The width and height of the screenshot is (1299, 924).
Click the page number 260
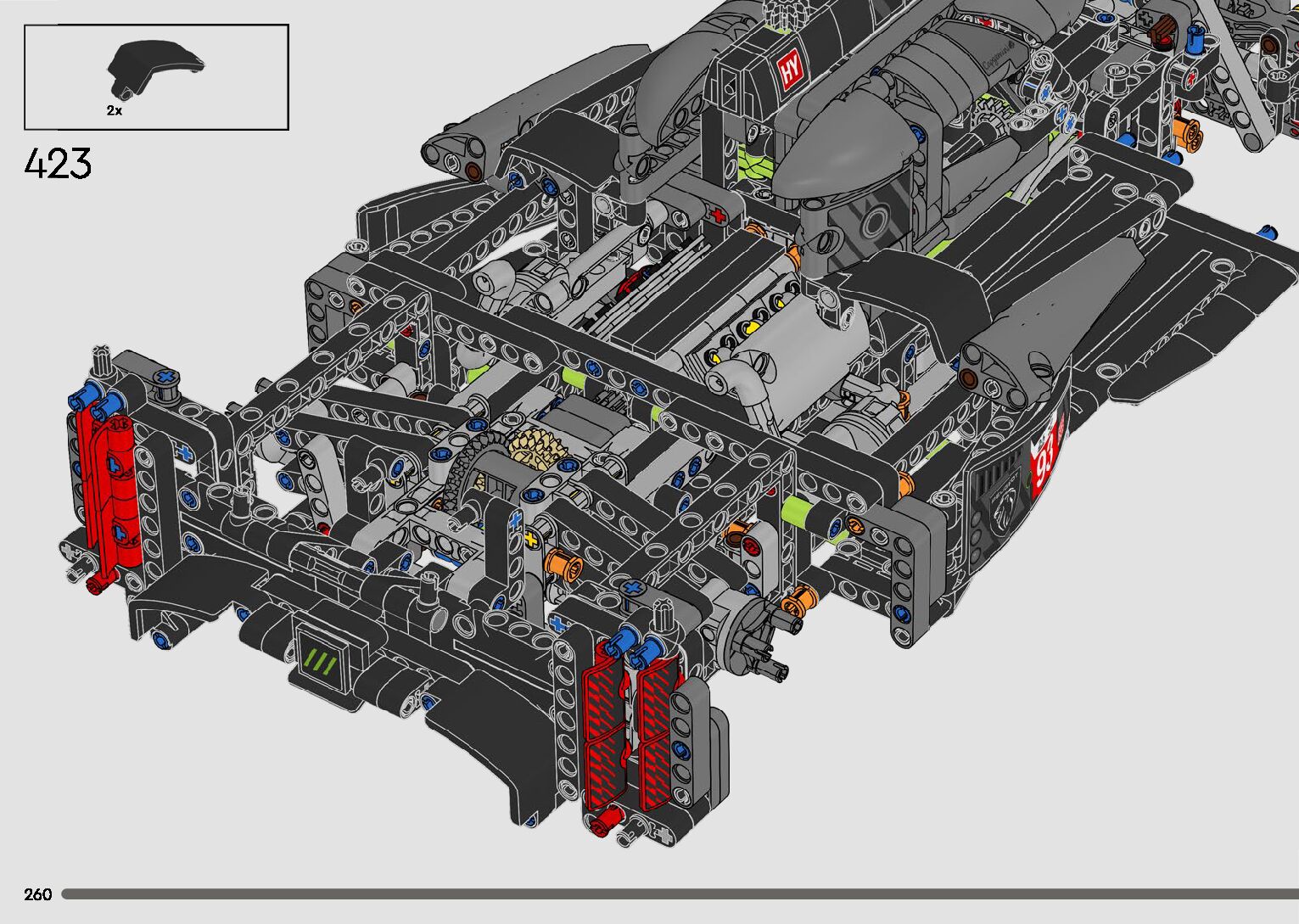[38, 894]
